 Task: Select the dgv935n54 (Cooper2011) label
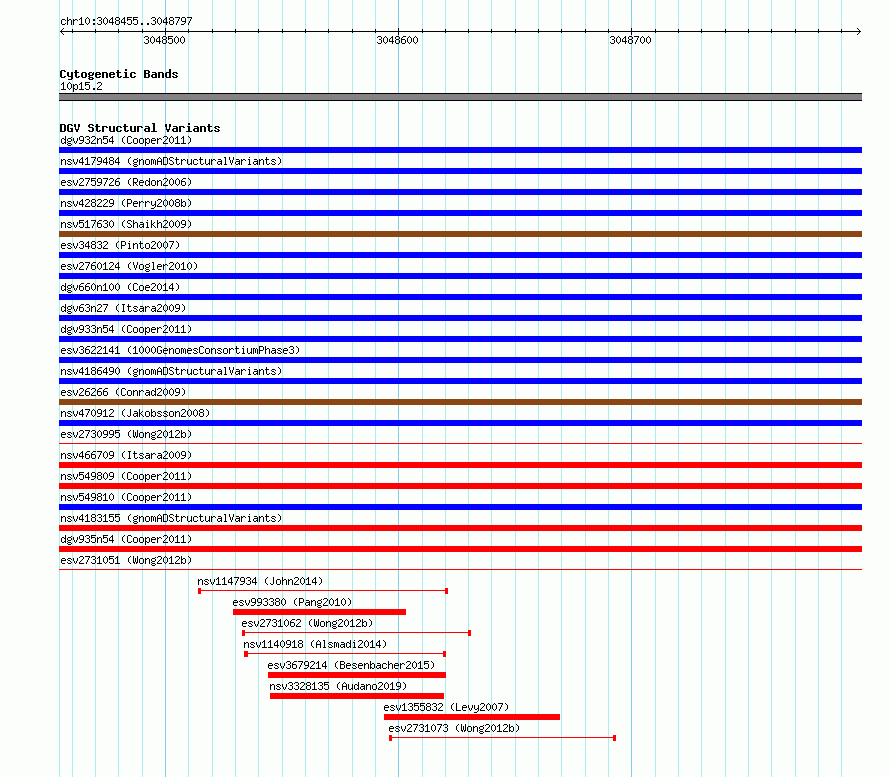[x=126, y=539]
